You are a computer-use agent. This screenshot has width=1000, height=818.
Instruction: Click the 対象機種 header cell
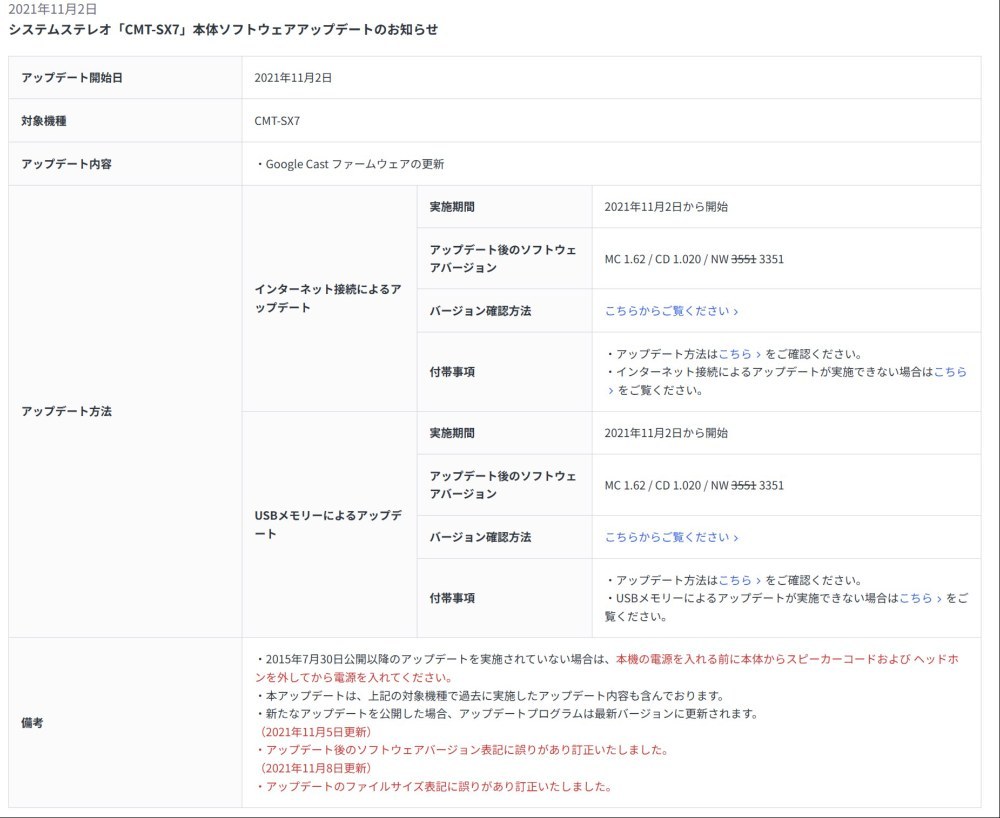[x=125, y=121]
